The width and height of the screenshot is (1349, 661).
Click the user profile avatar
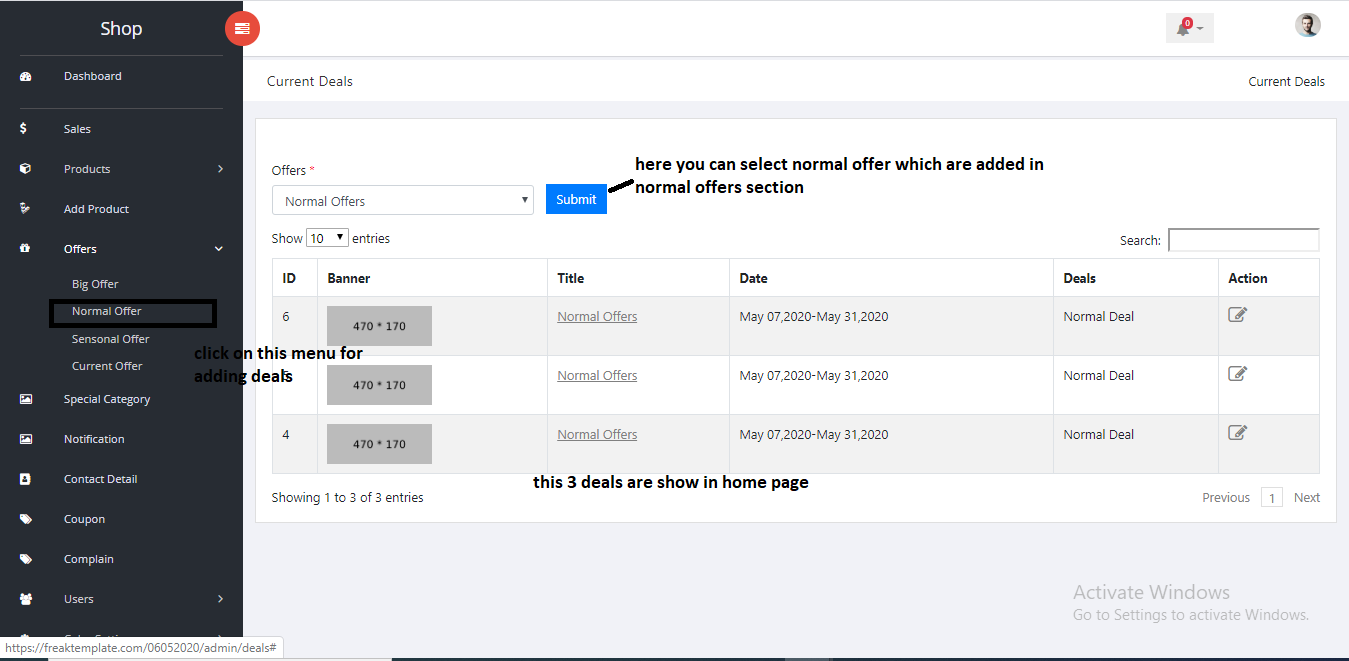point(1307,26)
